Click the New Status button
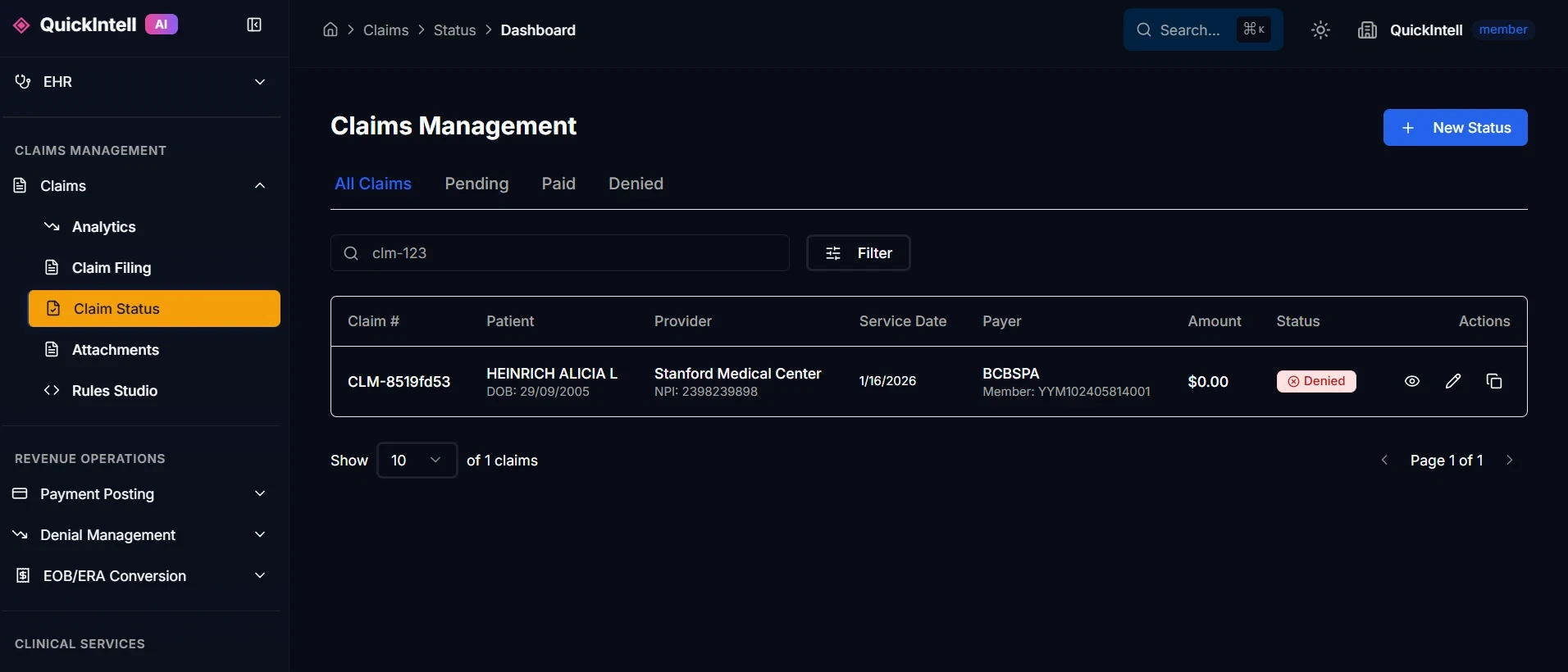The width and height of the screenshot is (1568, 672). [1455, 128]
